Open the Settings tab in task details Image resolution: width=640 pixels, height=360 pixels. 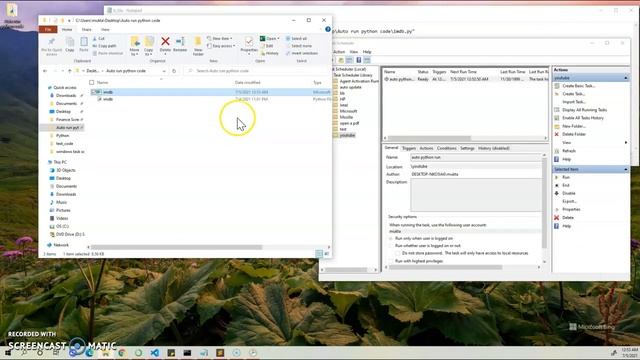click(467, 149)
